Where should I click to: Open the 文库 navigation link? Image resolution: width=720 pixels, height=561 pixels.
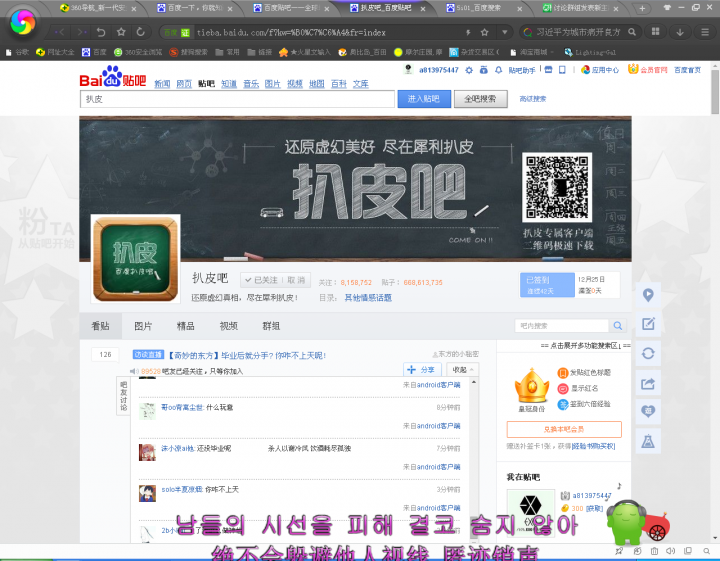click(x=360, y=84)
